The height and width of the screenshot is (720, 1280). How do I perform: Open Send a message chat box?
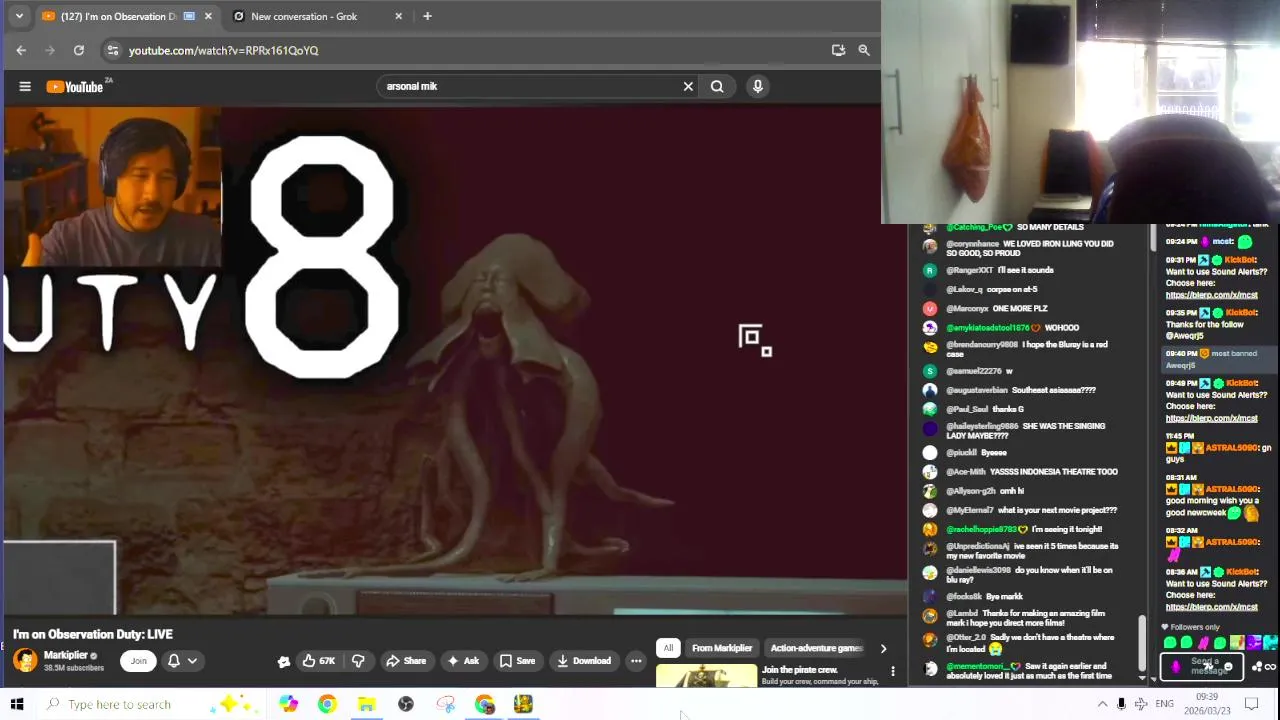(x=1203, y=666)
